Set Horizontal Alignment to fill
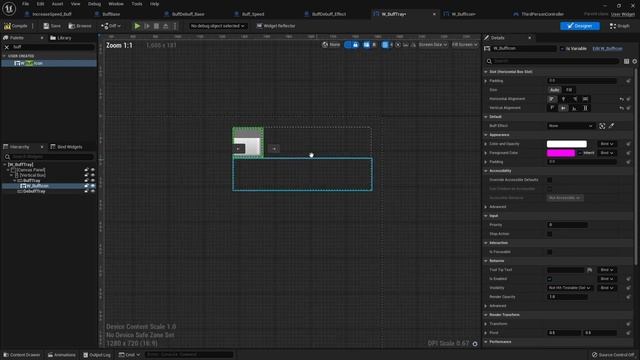 point(585,99)
